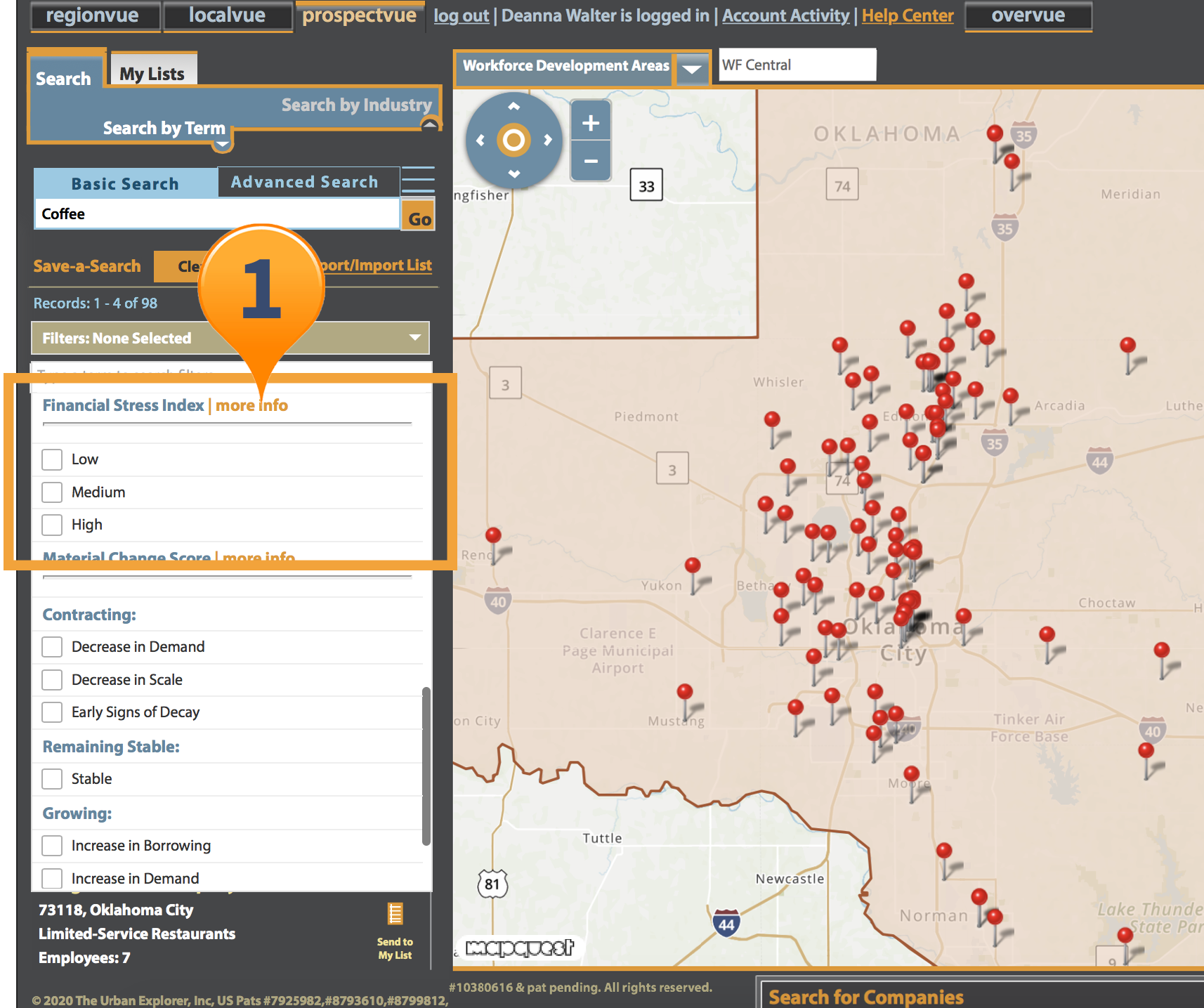Switch to the localvue tab
Screen dimensions: 1204x1008
point(228,15)
